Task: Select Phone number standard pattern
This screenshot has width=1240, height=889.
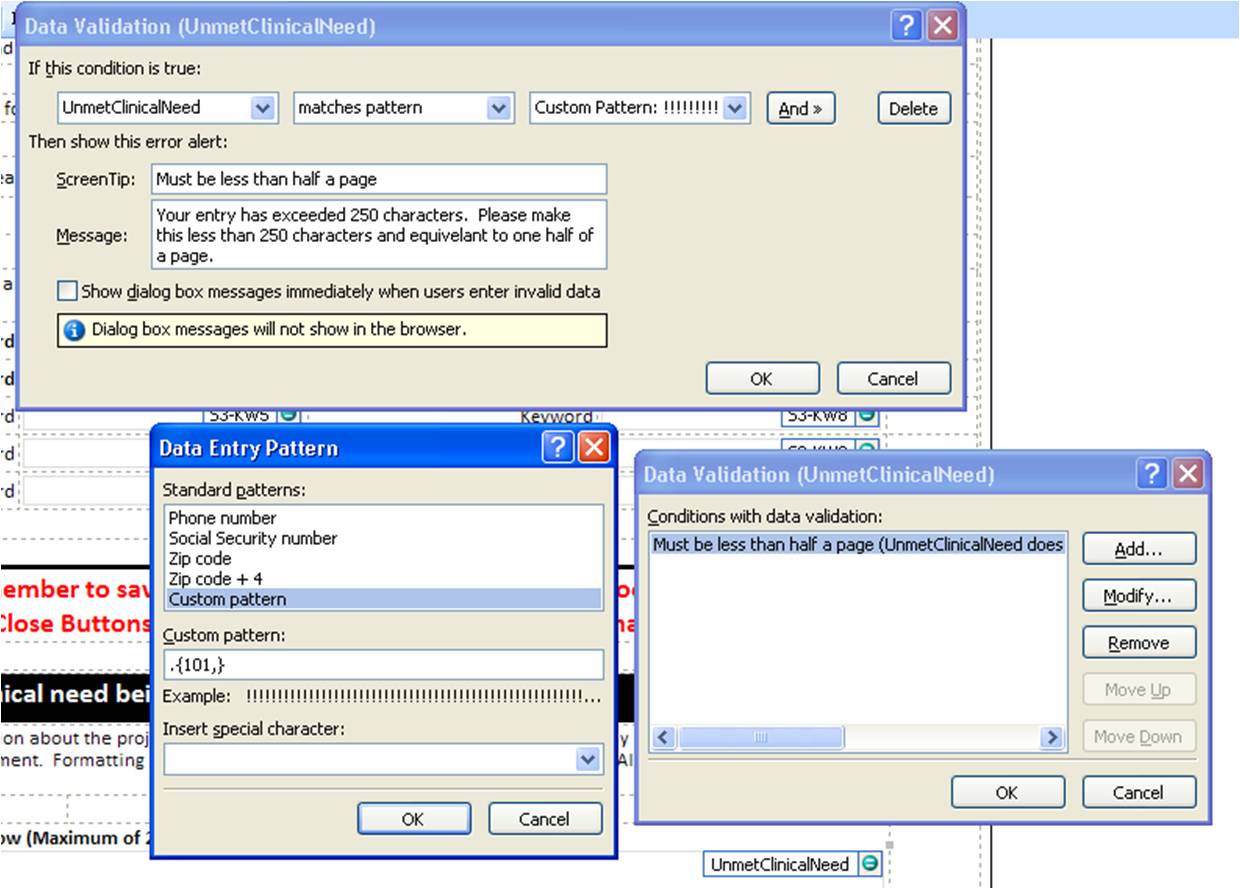Action: coord(383,518)
